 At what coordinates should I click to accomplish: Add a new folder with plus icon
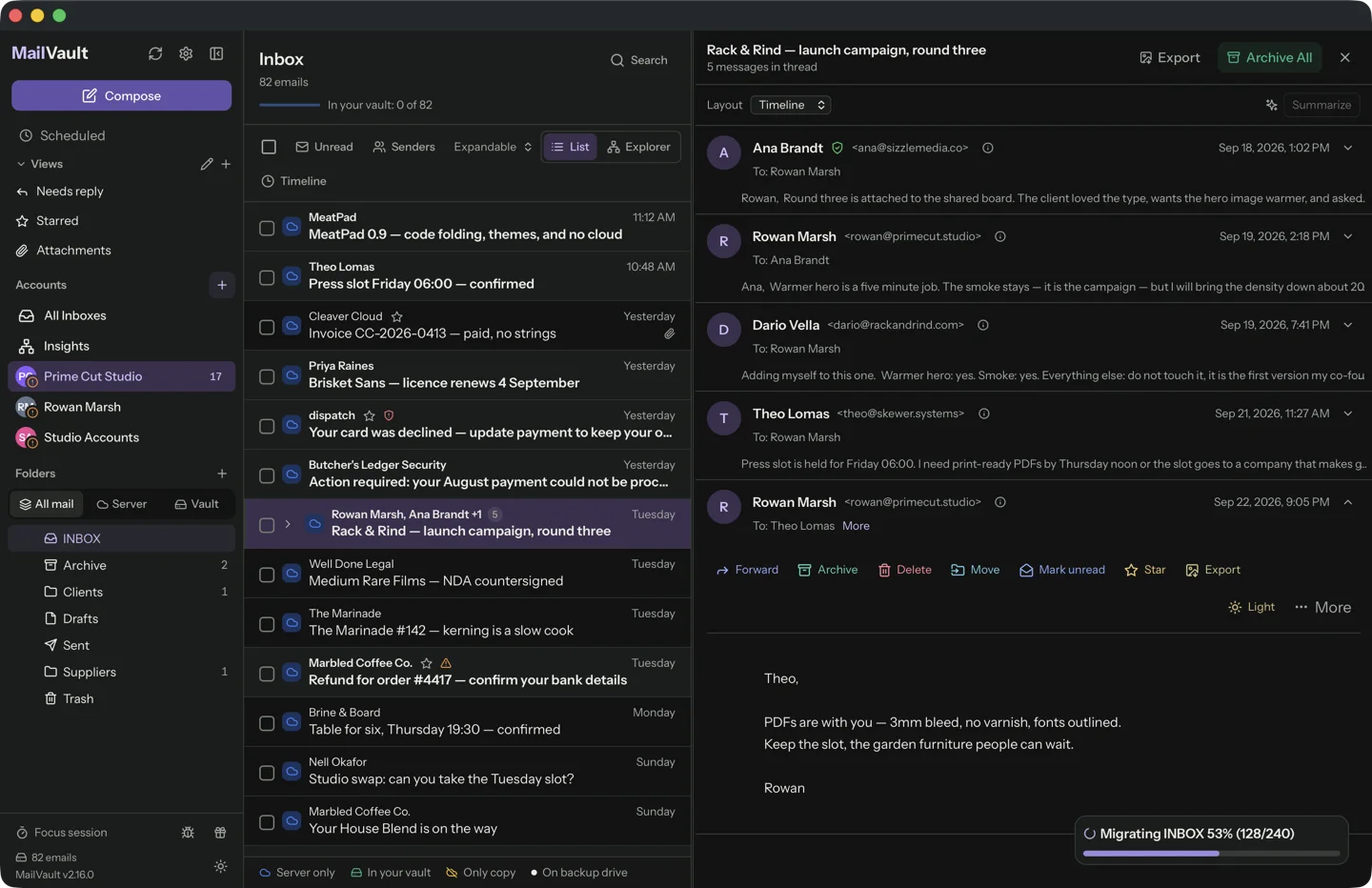click(x=222, y=474)
